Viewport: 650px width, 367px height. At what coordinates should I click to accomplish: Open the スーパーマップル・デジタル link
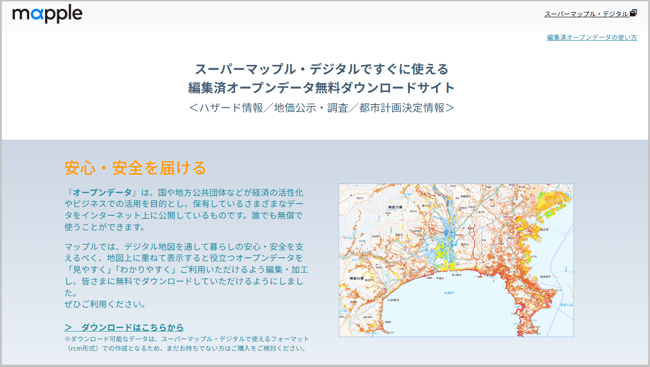[x=586, y=14]
